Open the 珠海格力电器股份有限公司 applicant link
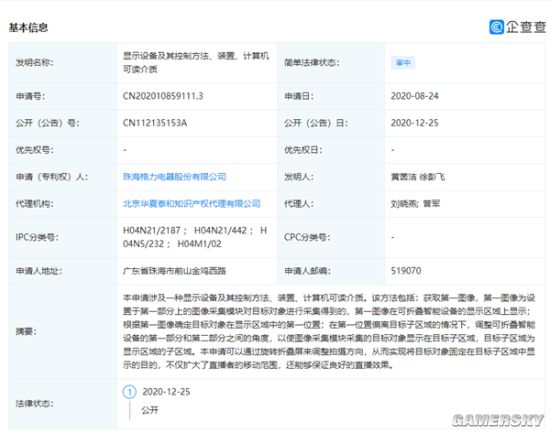 point(174,177)
